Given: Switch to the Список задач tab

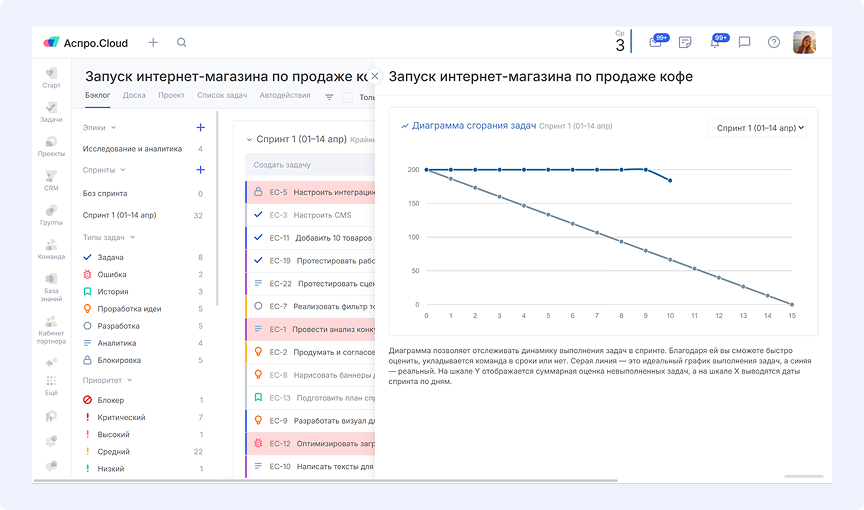Looking at the screenshot, I should pos(222,95).
